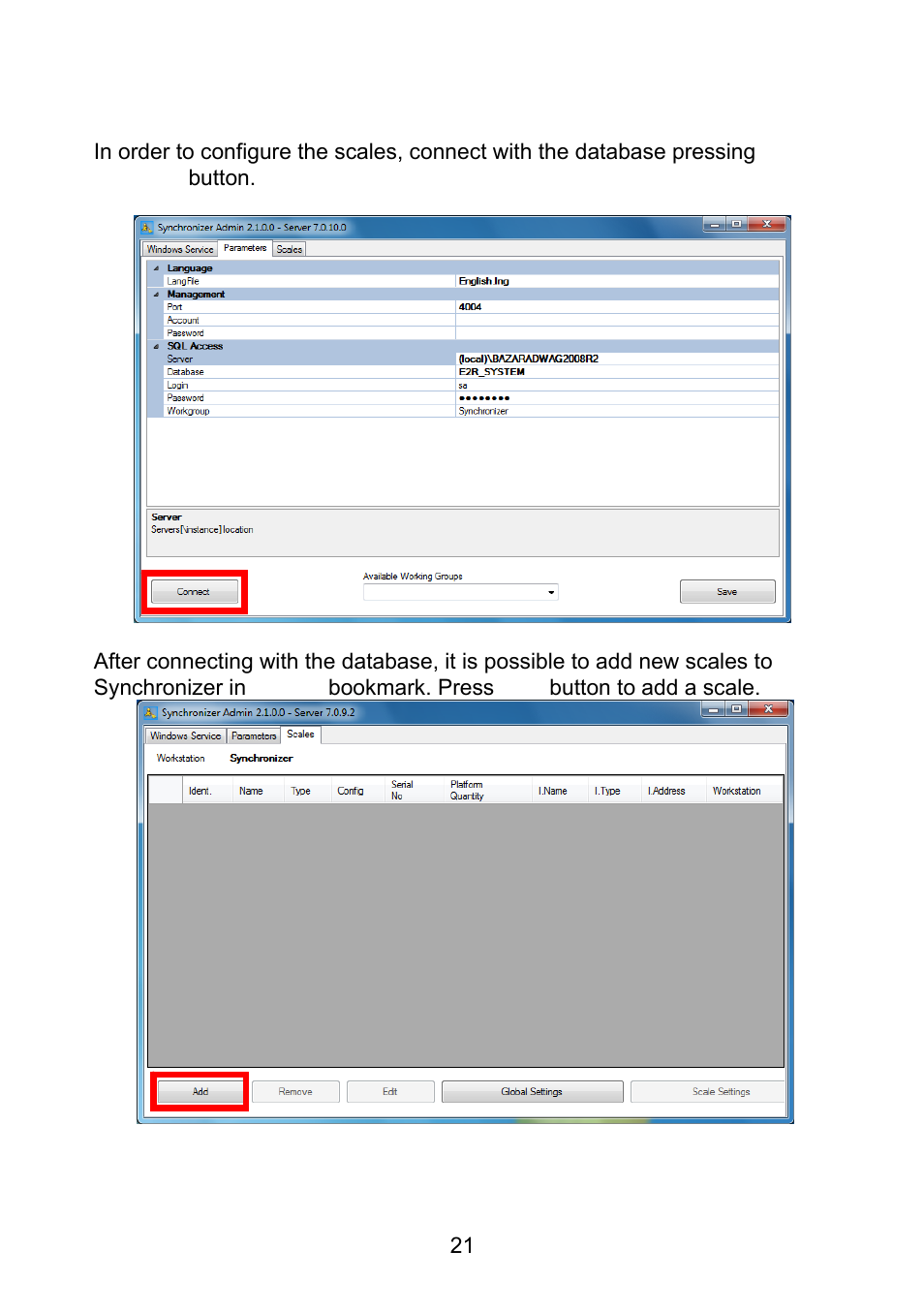The image size is (924, 1313).
Task: Open the Available Working Groups dropdown
Action: [x=461, y=592]
